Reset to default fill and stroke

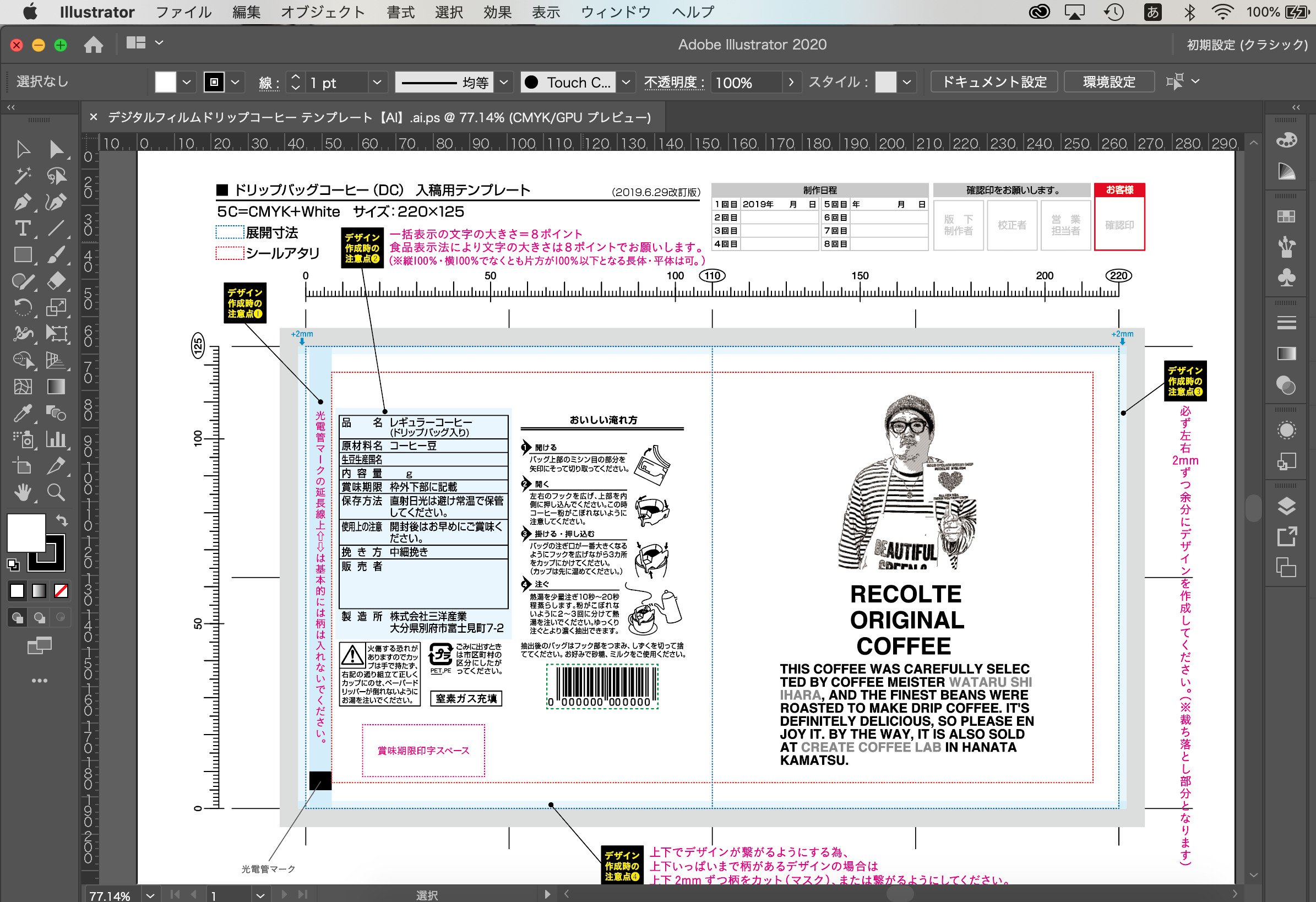click(x=13, y=564)
